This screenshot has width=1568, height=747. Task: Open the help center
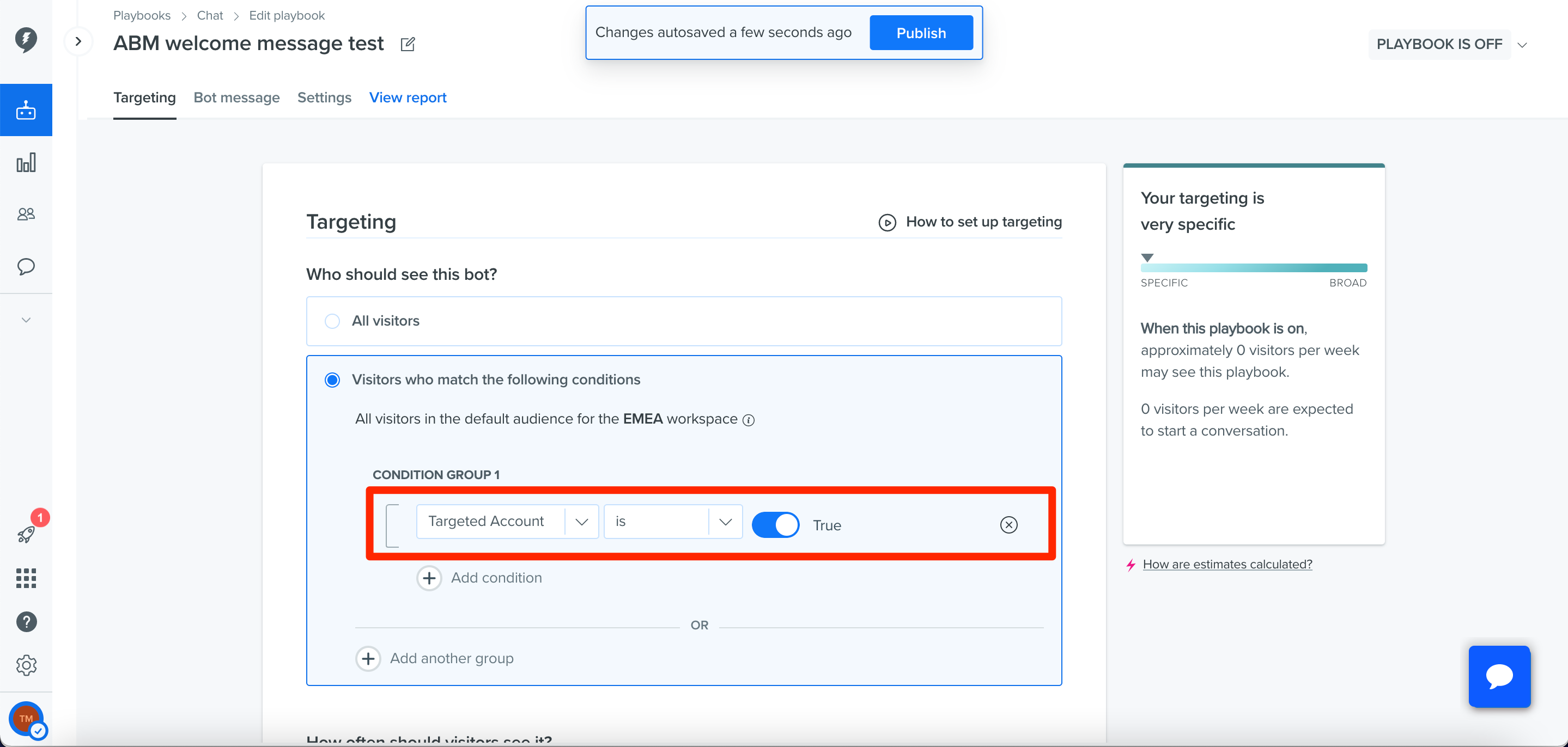(26, 622)
